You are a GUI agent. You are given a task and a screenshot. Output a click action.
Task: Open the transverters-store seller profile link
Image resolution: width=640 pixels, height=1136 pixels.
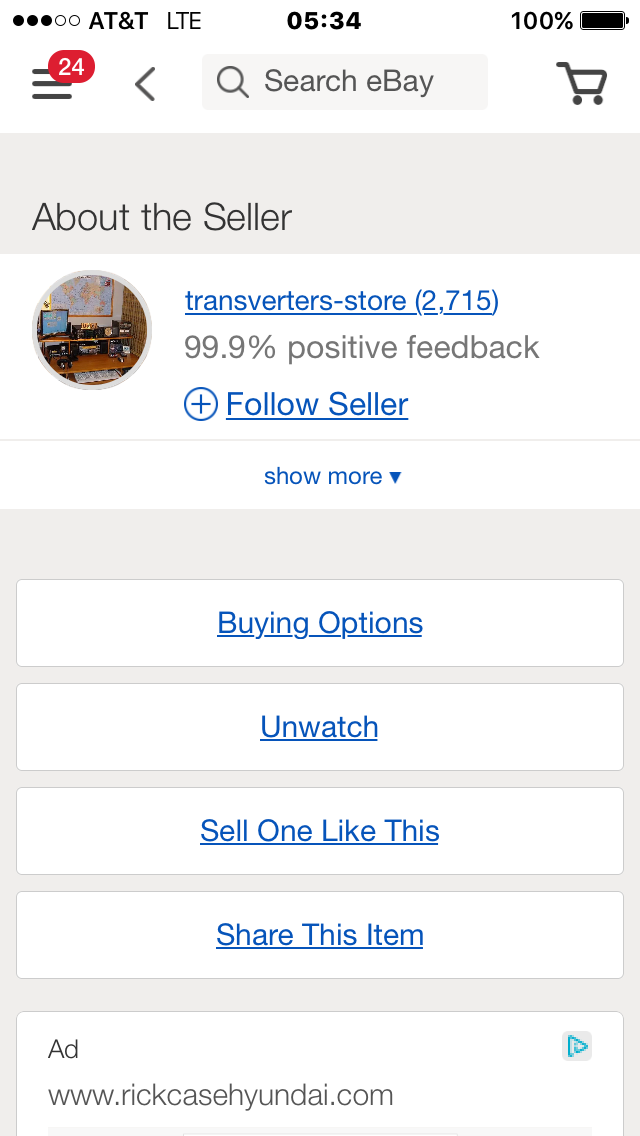point(296,300)
